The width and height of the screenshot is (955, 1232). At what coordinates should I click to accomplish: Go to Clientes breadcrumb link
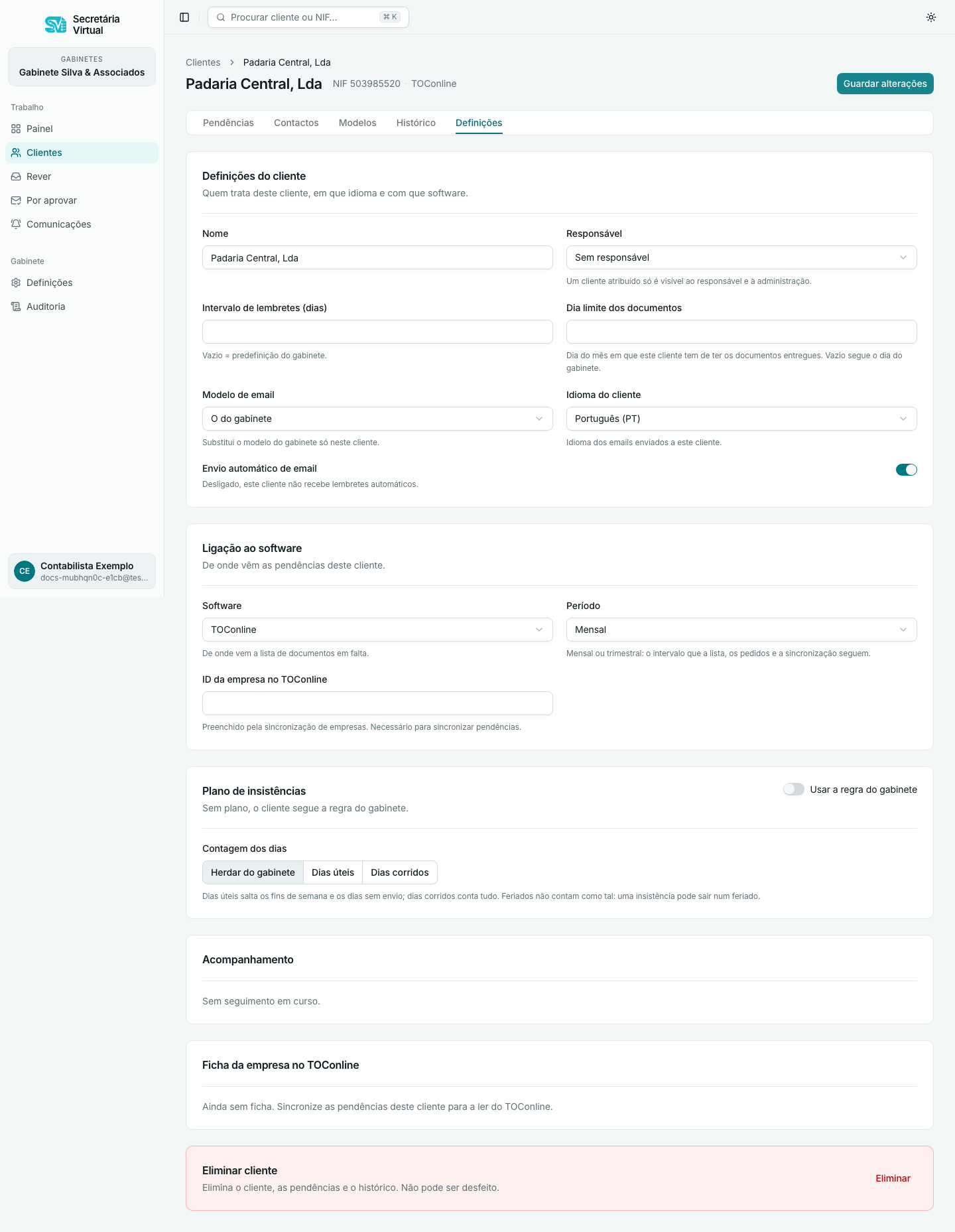[x=203, y=62]
